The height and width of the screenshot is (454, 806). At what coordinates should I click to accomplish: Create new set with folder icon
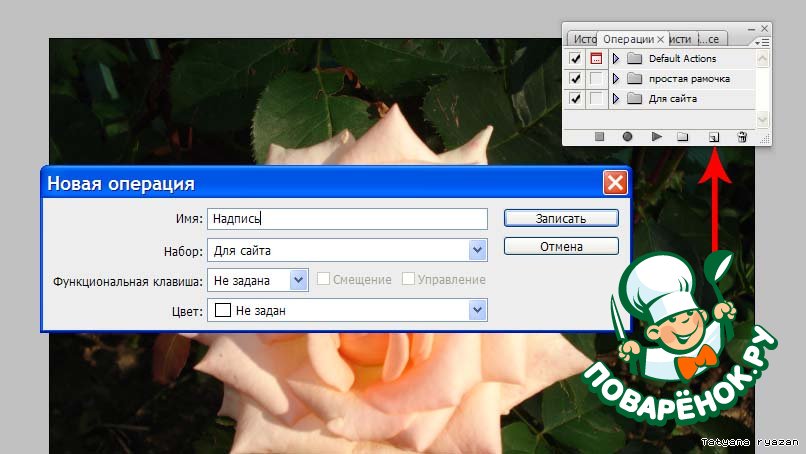(x=683, y=137)
